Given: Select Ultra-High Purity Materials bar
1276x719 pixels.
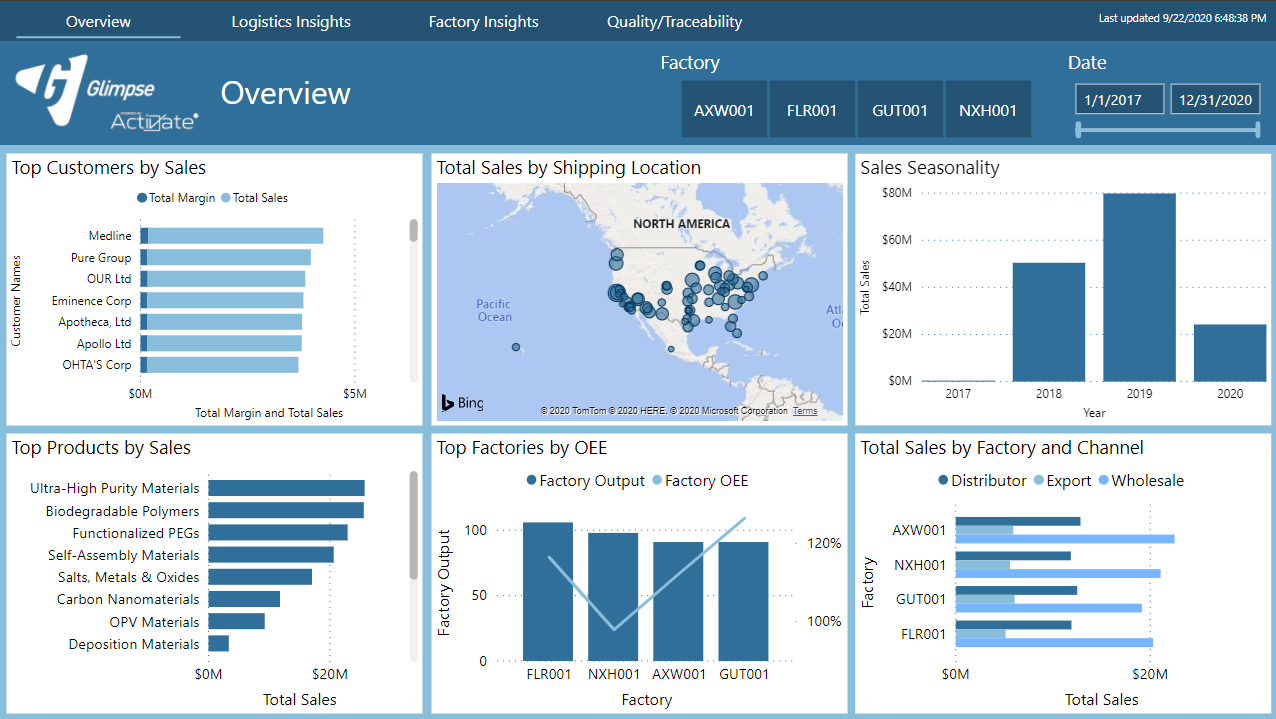Looking at the screenshot, I should tap(286, 488).
